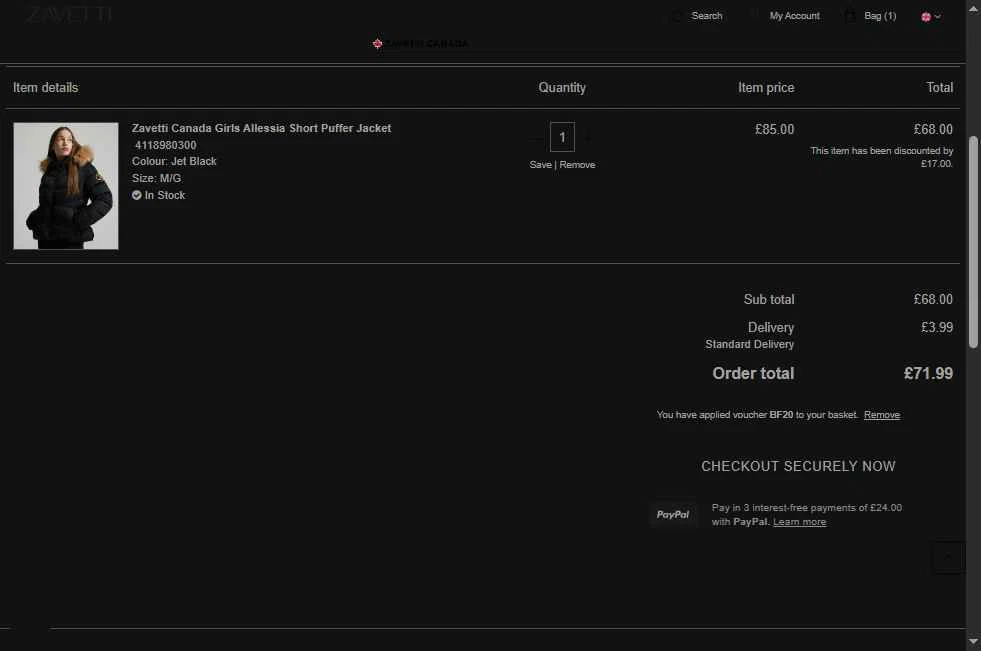Click the Sub total label
This screenshot has width=981, height=651.
[x=769, y=300]
